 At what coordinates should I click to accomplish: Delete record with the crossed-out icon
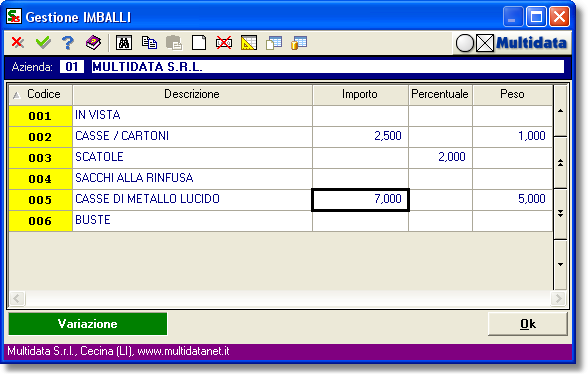[224, 43]
